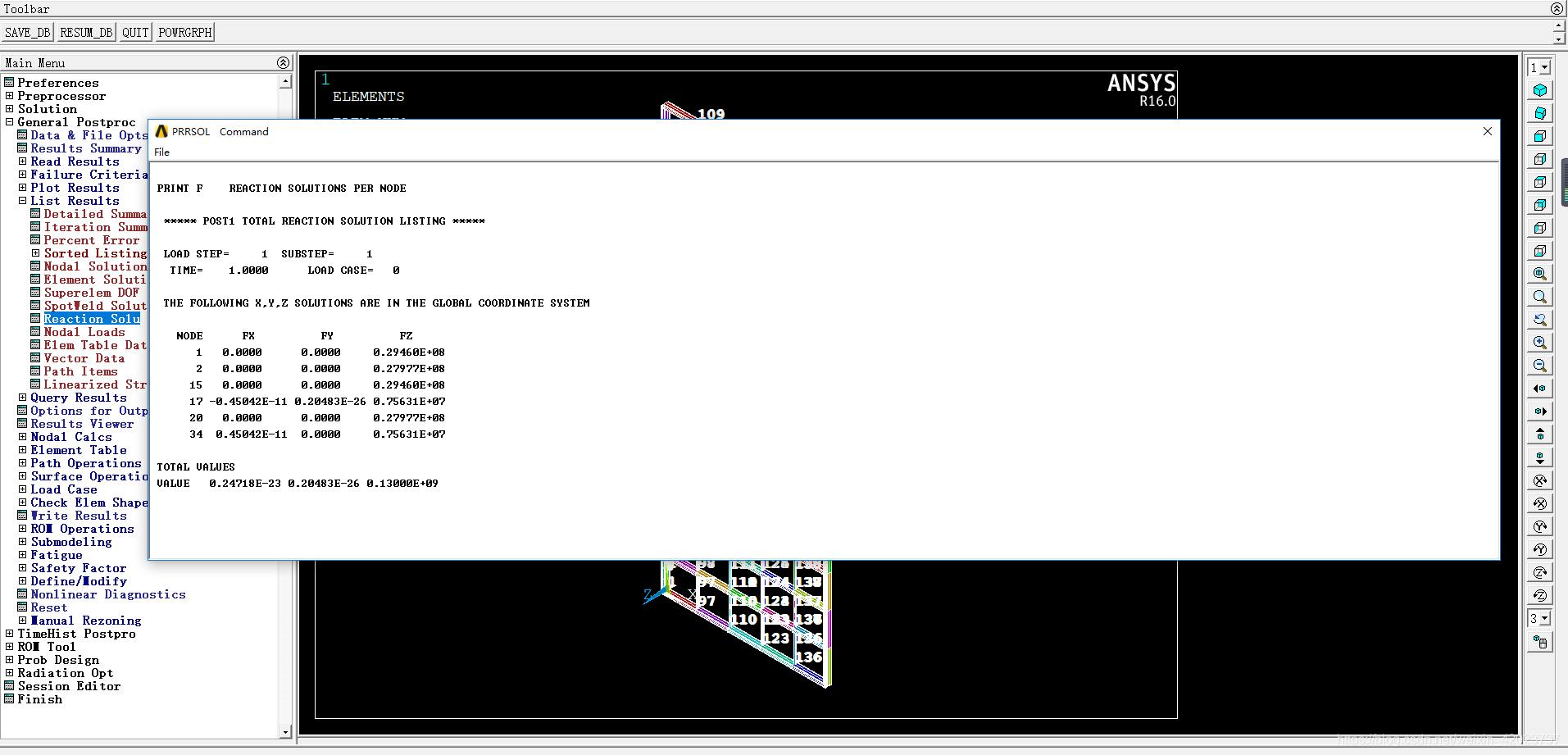Collapse the Main Menu panel
The width and height of the screenshot is (1568, 755).
[283, 62]
